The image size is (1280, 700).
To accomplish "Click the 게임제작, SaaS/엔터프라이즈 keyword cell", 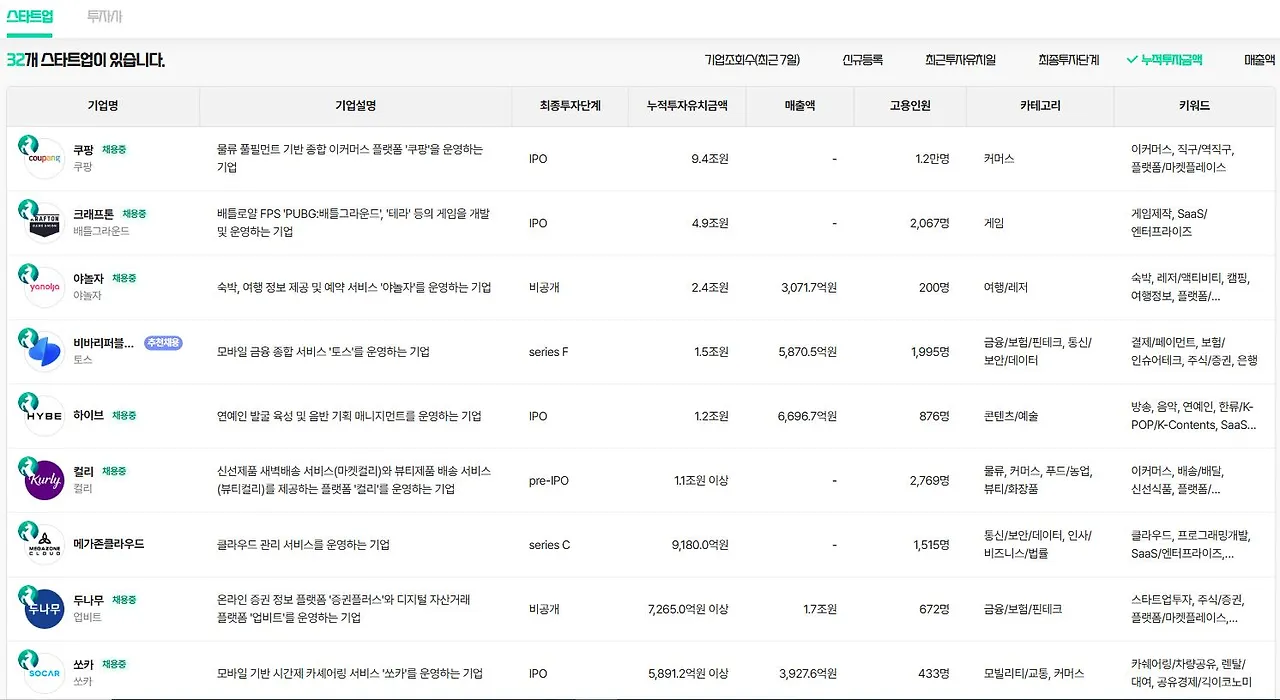I will (x=1170, y=223).
